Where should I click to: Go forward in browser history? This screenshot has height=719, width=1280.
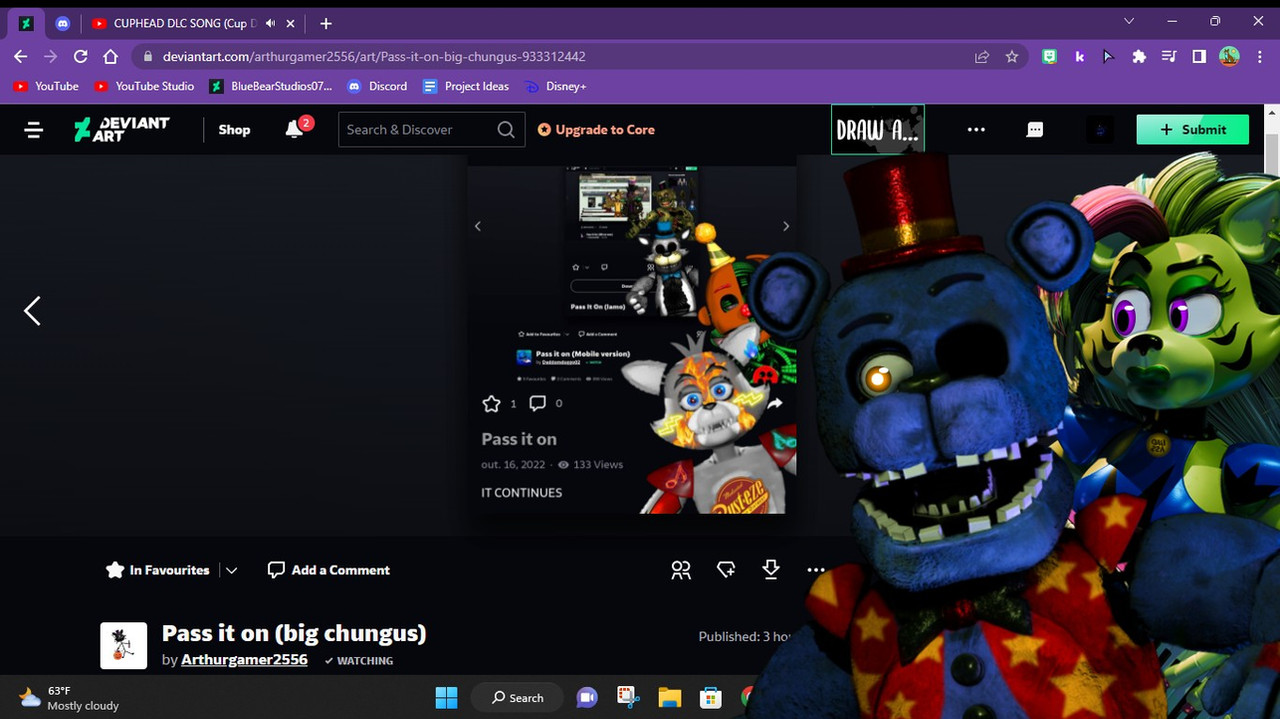[x=51, y=57]
